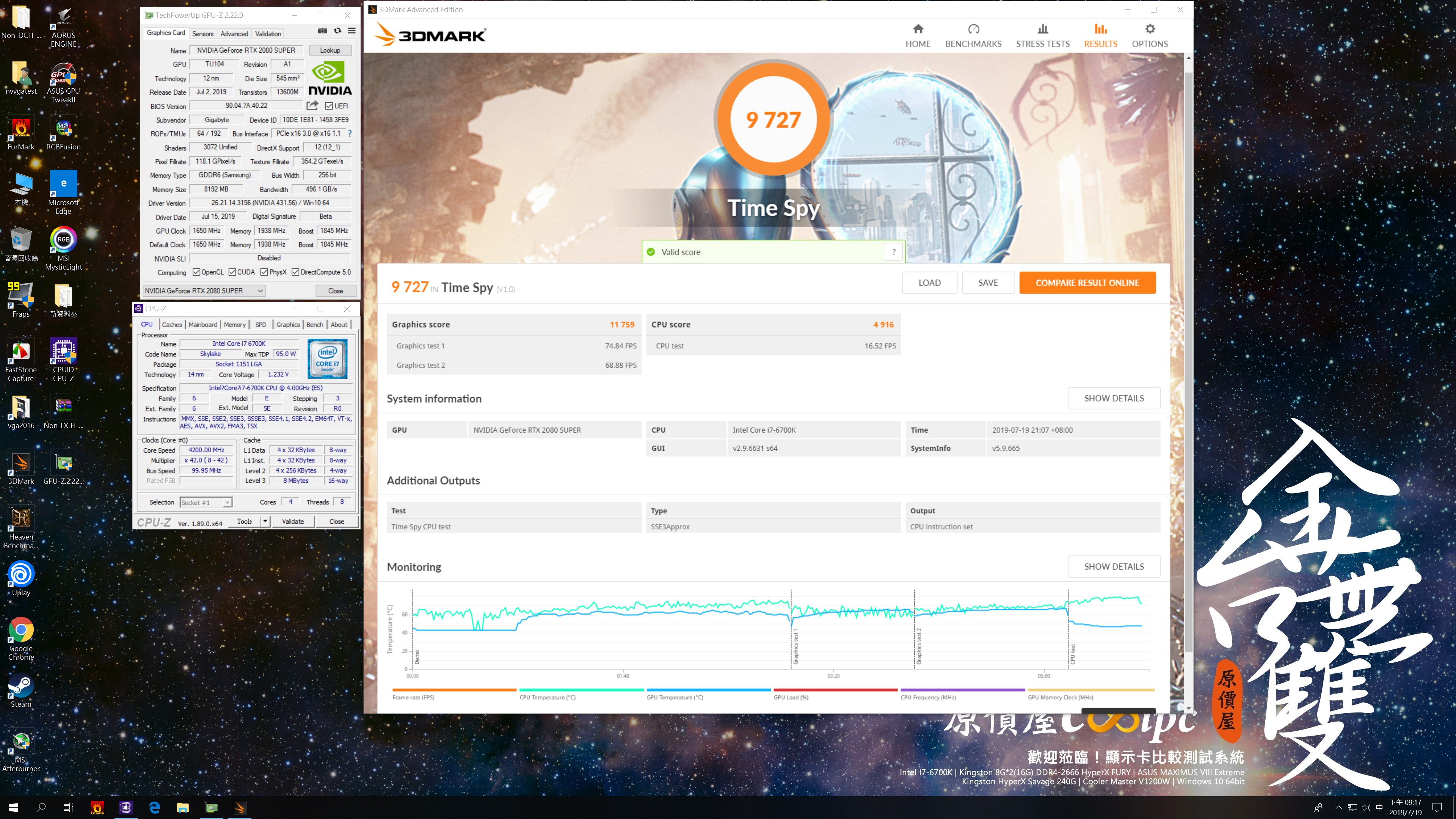The width and height of the screenshot is (1456, 819).
Task: Click the GPU-Z screenshot camera icon
Action: tap(322, 30)
